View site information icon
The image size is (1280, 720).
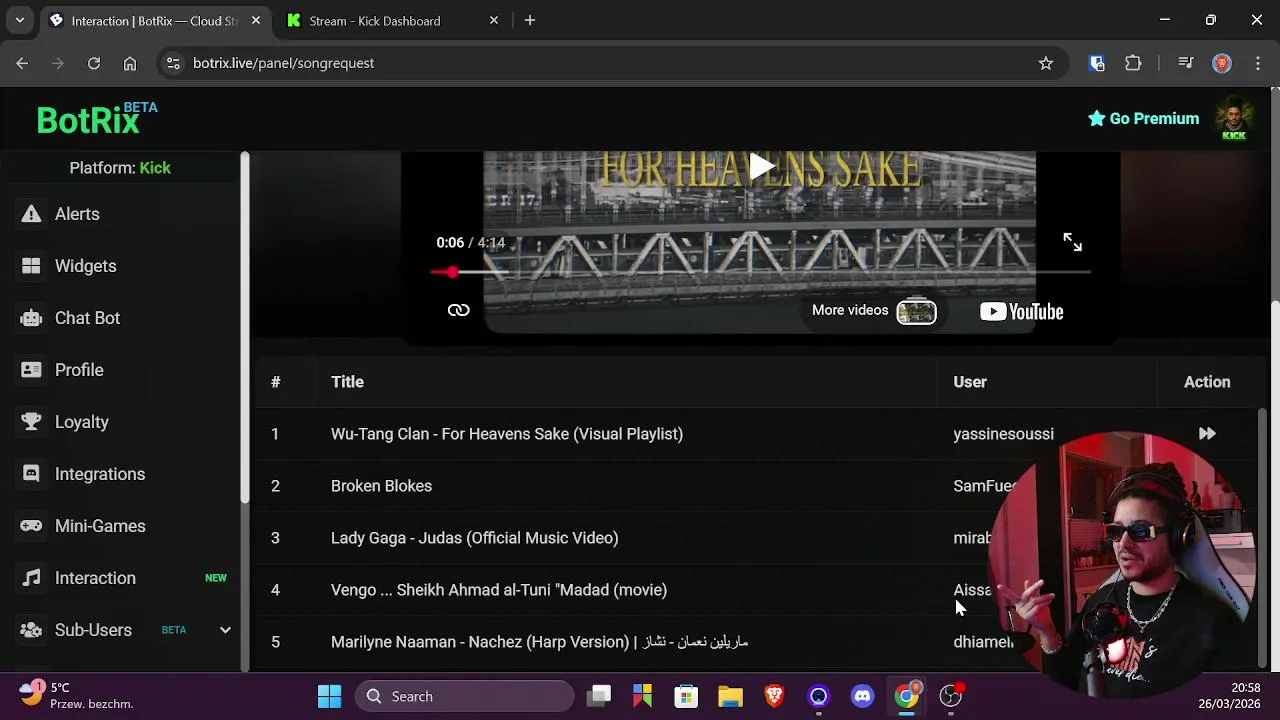point(173,63)
